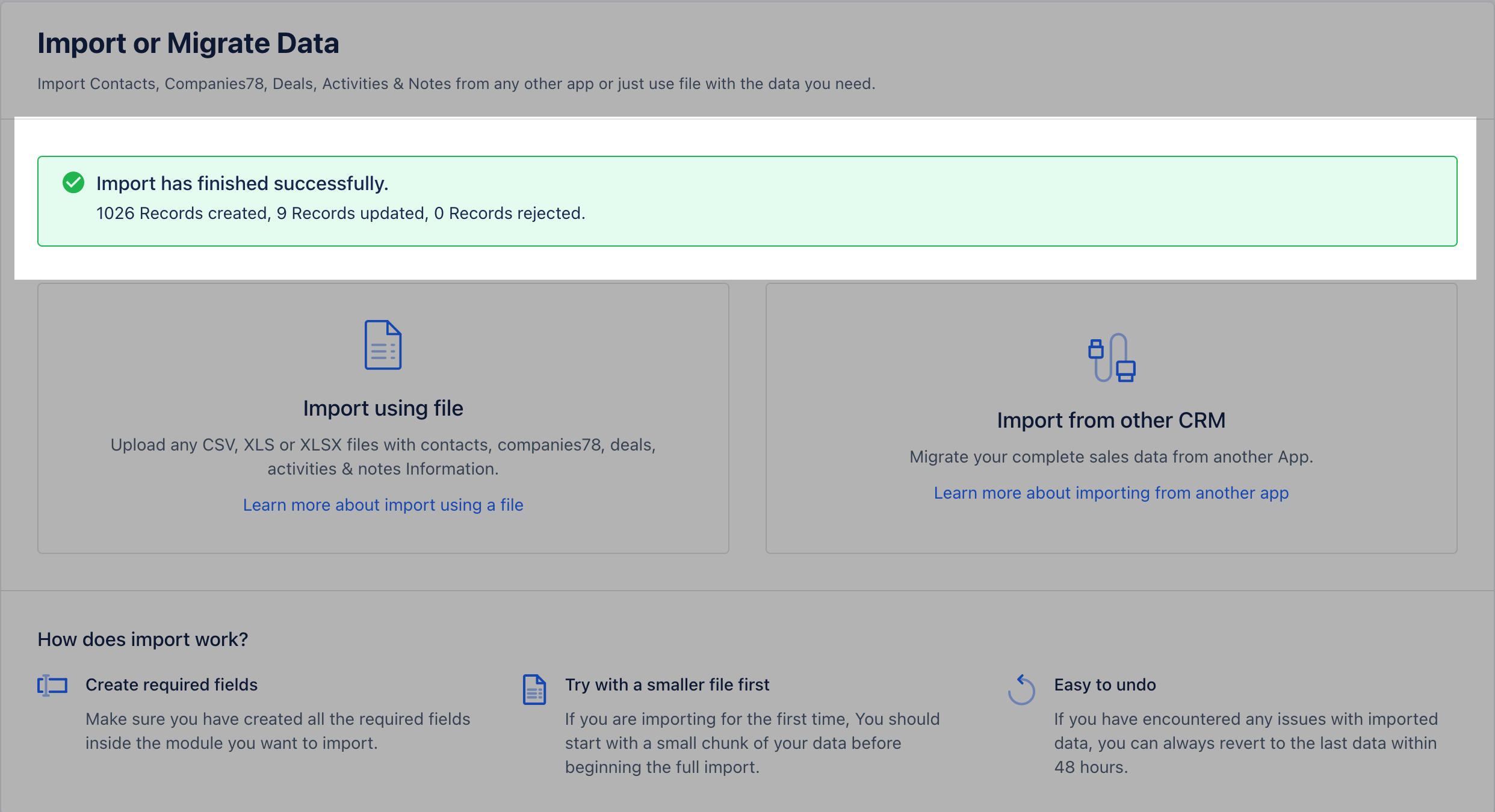Click the cable connector icon for CRM import
Image resolution: width=1495 pixels, height=812 pixels.
pos(1111,358)
